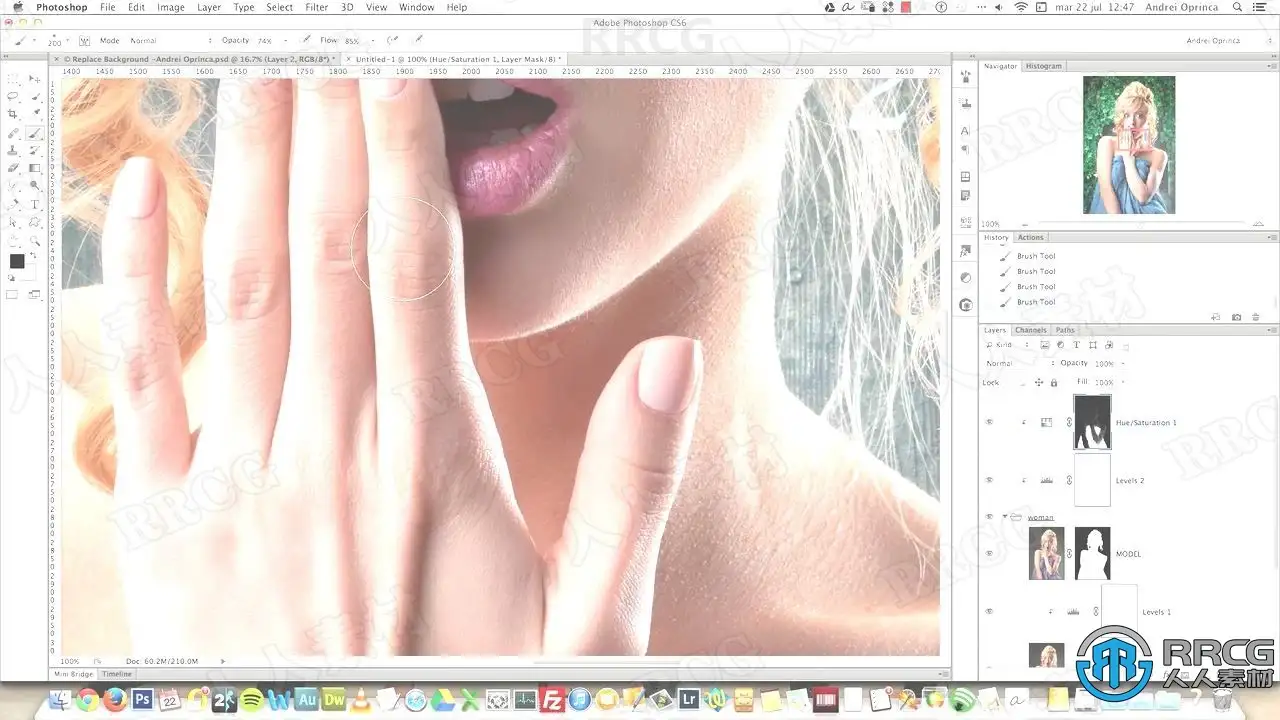This screenshot has height=720, width=1280.
Task: Select the Path Selection tool
Action: coord(13,222)
